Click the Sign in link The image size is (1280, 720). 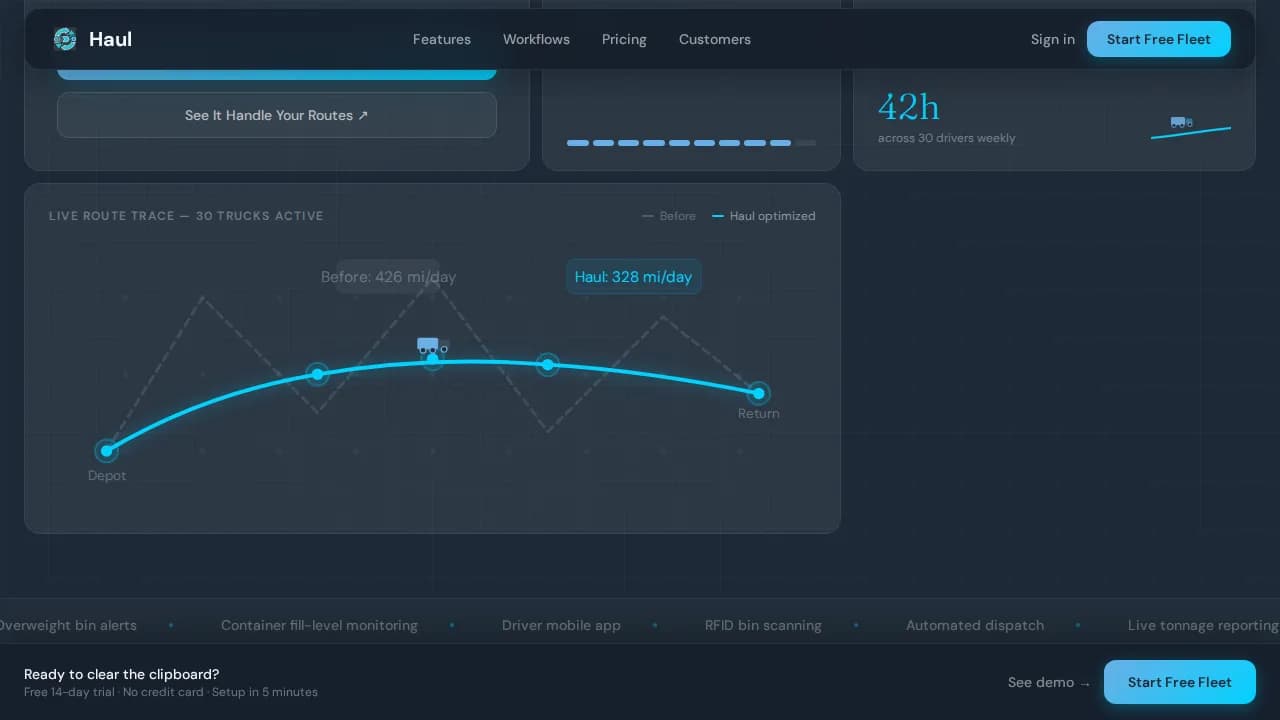(1053, 39)
